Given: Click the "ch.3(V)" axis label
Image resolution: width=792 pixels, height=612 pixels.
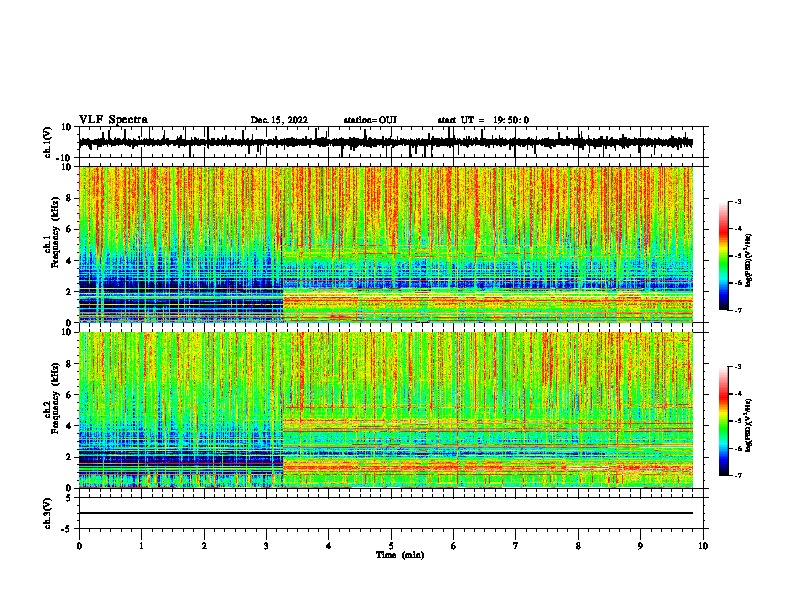Looking at the screenshot, I should (48, 513).
